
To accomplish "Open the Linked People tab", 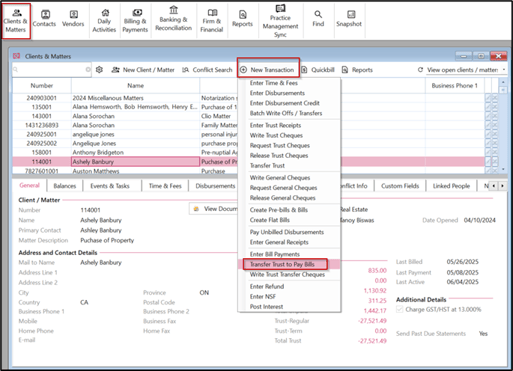I will (451, 186).
